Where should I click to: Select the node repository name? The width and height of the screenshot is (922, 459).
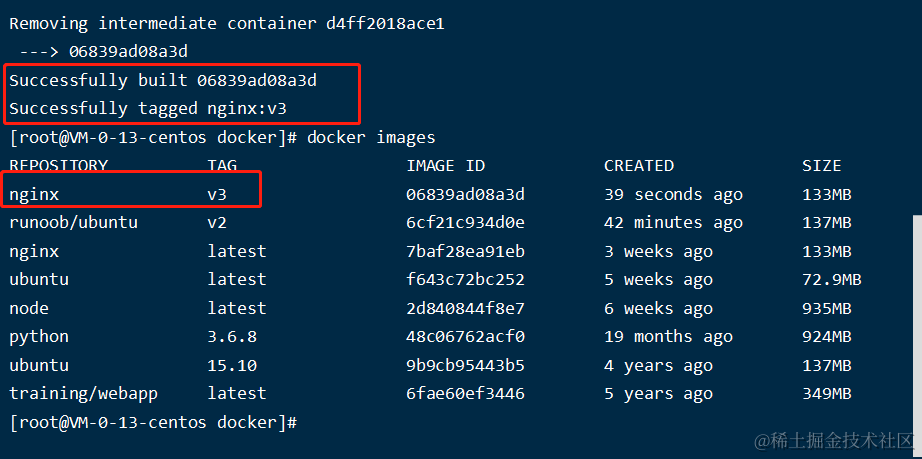pyautogui.click(x=29, y=308)
